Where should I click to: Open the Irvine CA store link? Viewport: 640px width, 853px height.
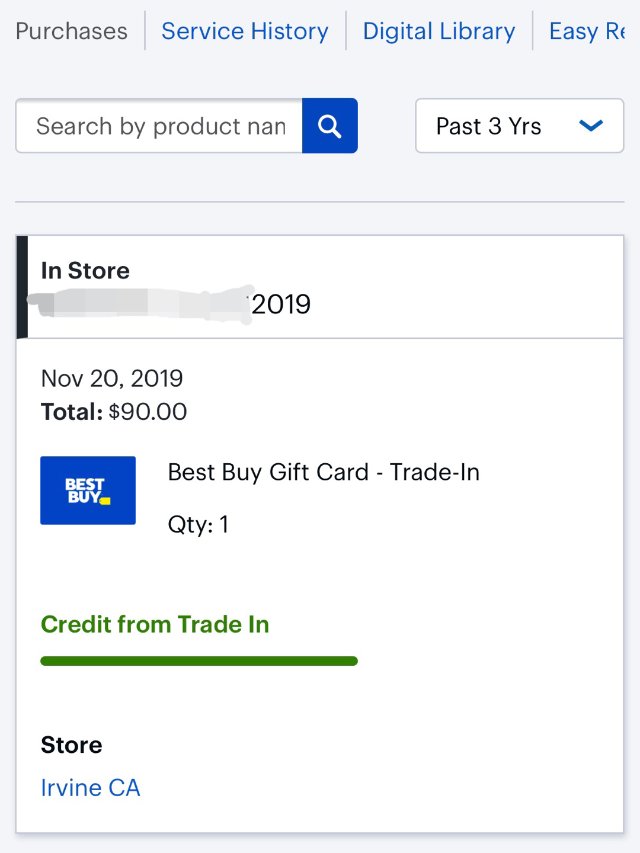91,788
